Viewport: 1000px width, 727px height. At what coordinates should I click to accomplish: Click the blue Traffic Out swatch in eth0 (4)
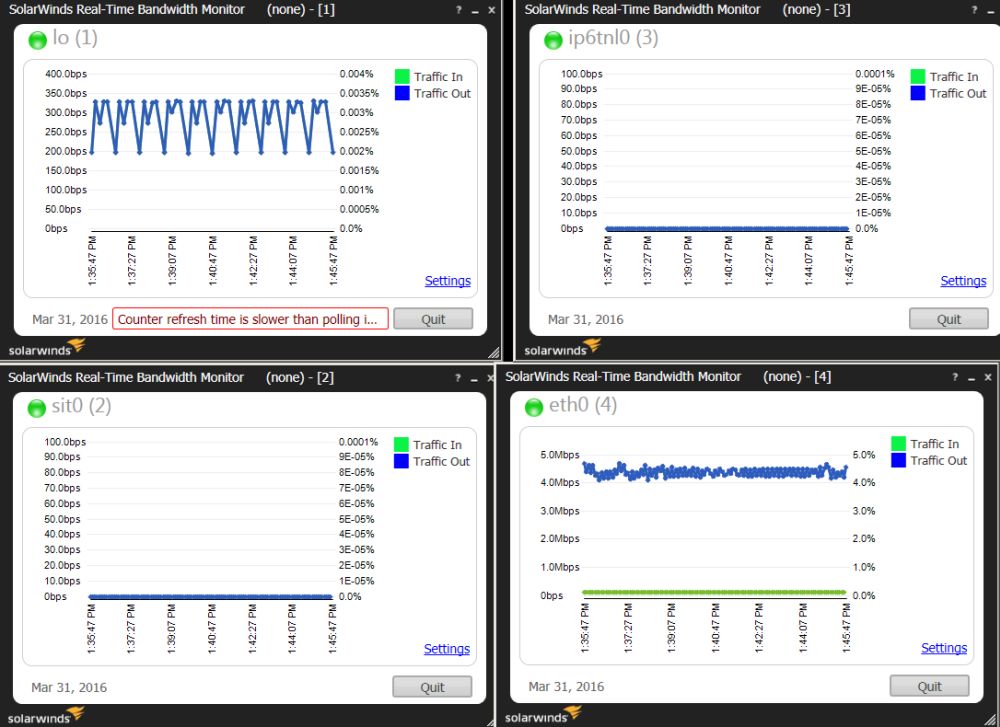click(x=899, y=460)
